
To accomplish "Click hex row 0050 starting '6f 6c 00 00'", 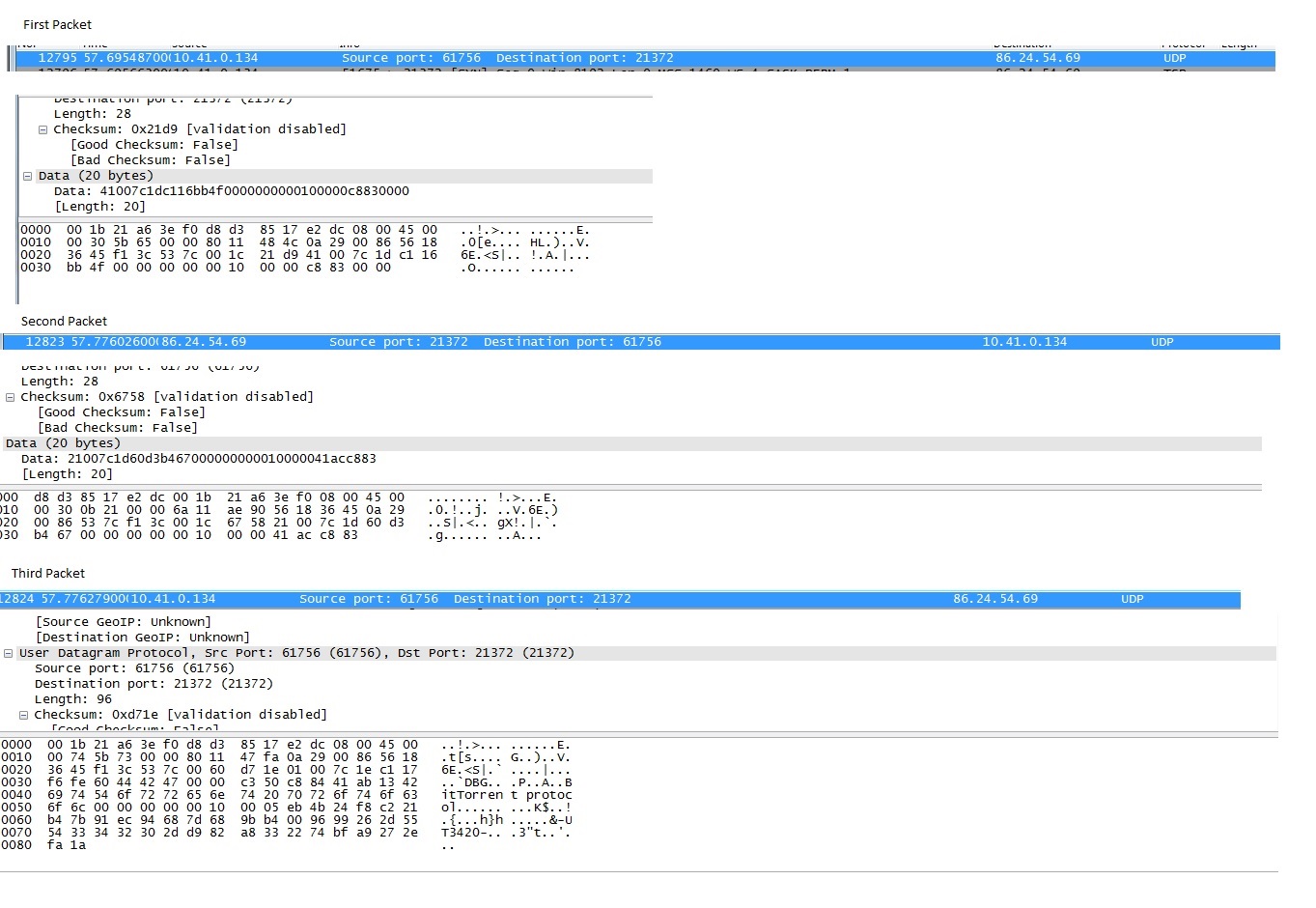I will tap(286, 808).
